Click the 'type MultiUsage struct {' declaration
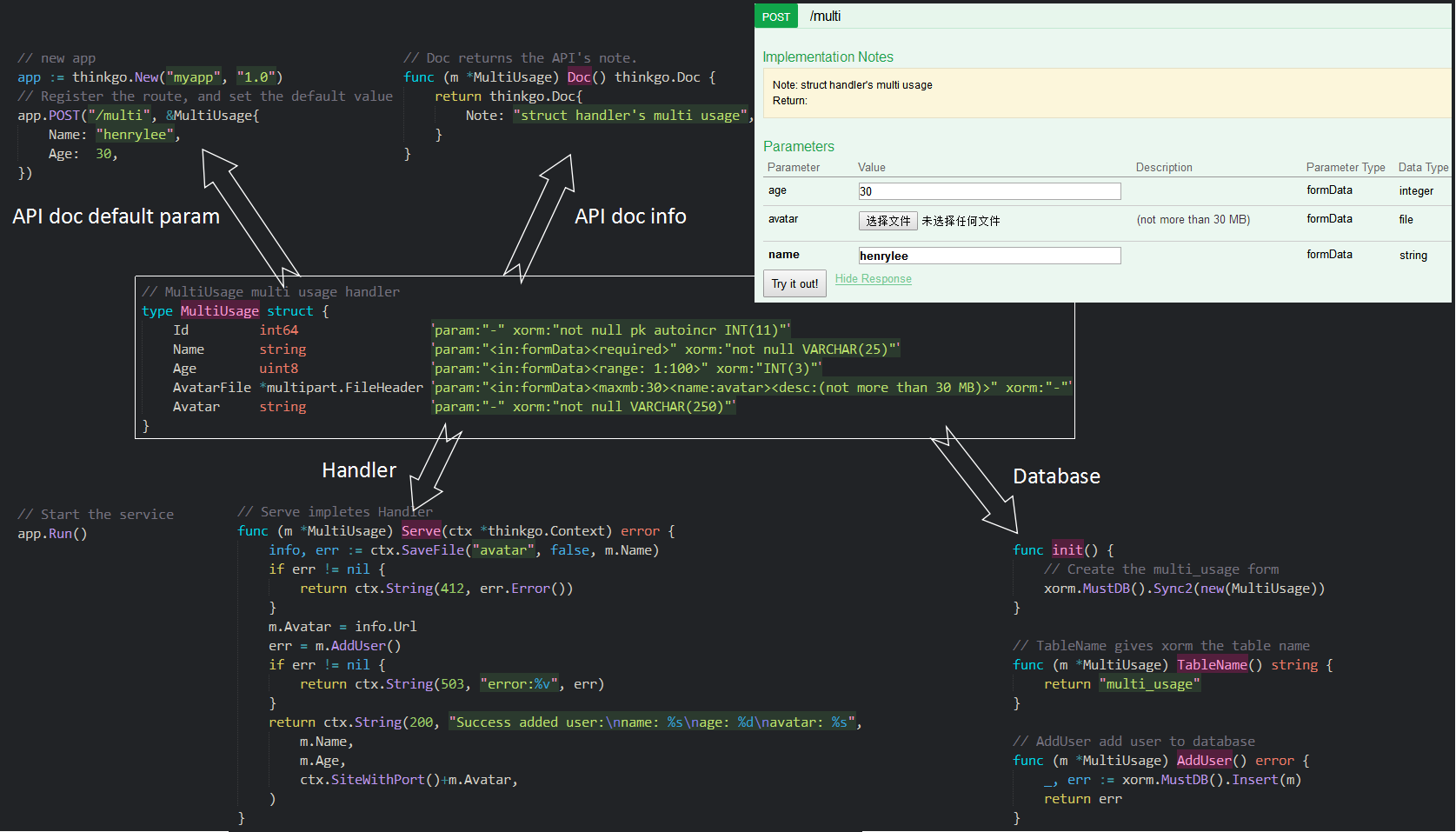The width and height of the screenshot is (1456, 832). [235, 311]
